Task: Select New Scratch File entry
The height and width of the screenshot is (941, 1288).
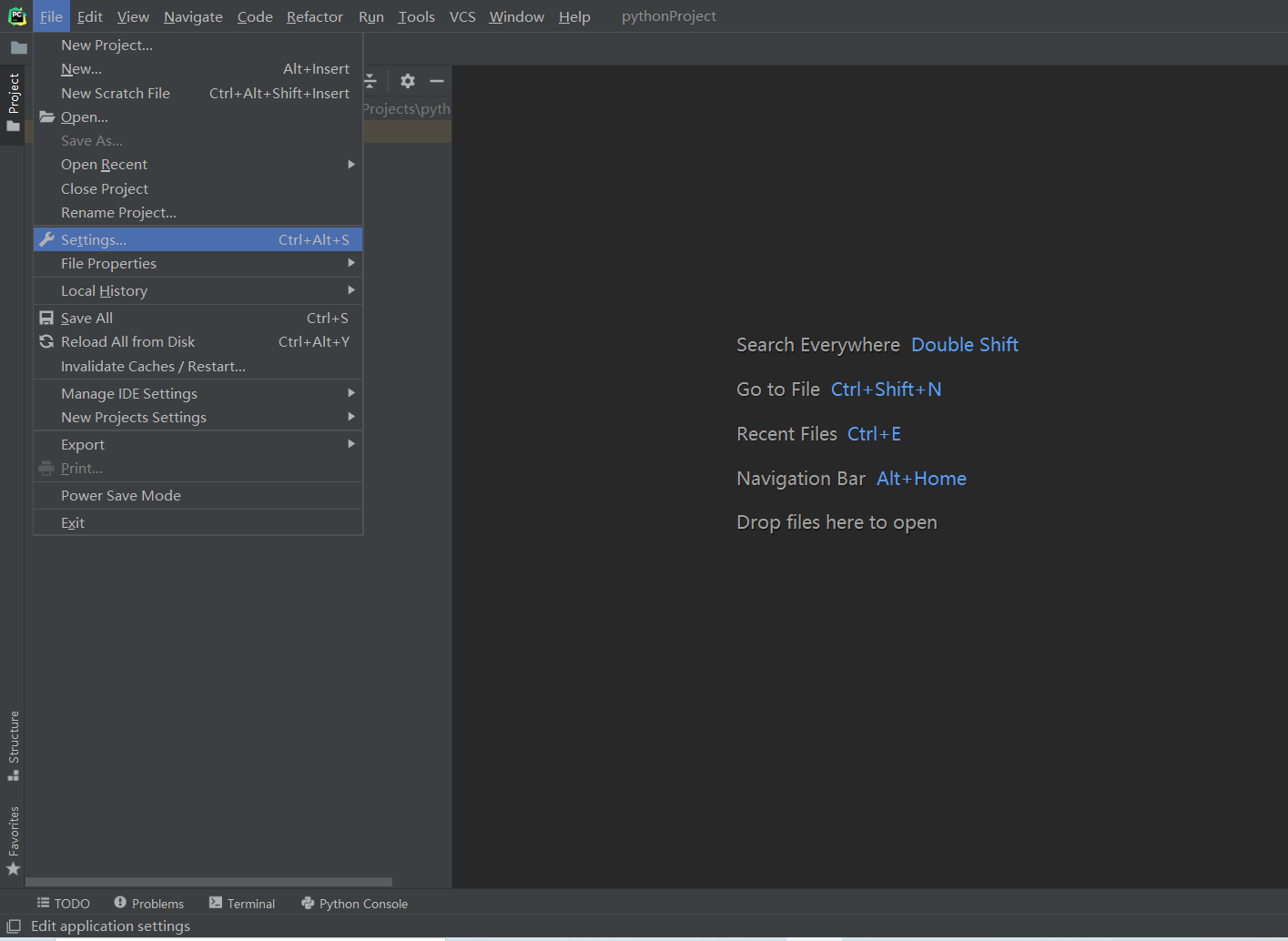Action: tap(198, 93)
